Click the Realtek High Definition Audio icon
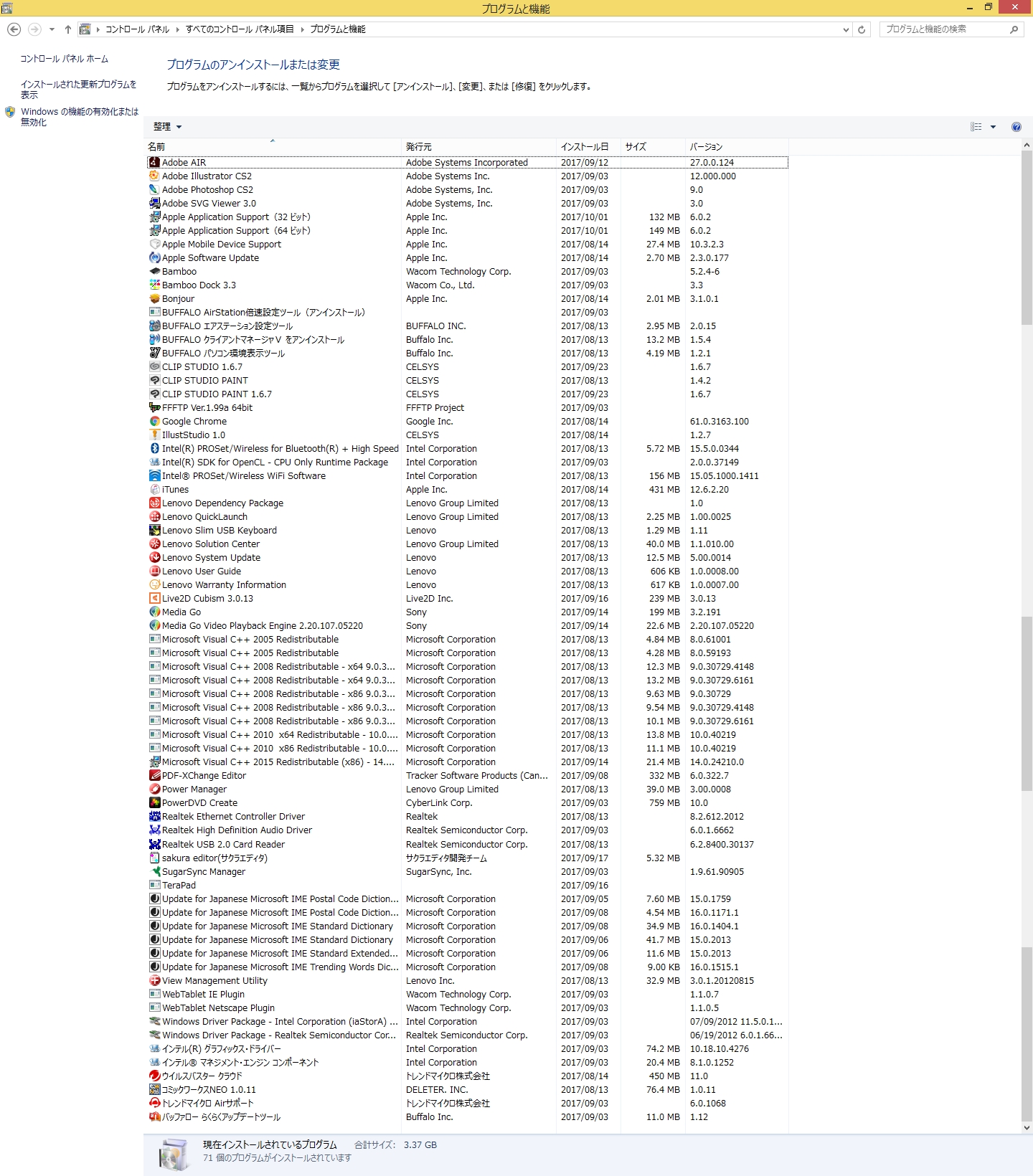 [154, 830]
